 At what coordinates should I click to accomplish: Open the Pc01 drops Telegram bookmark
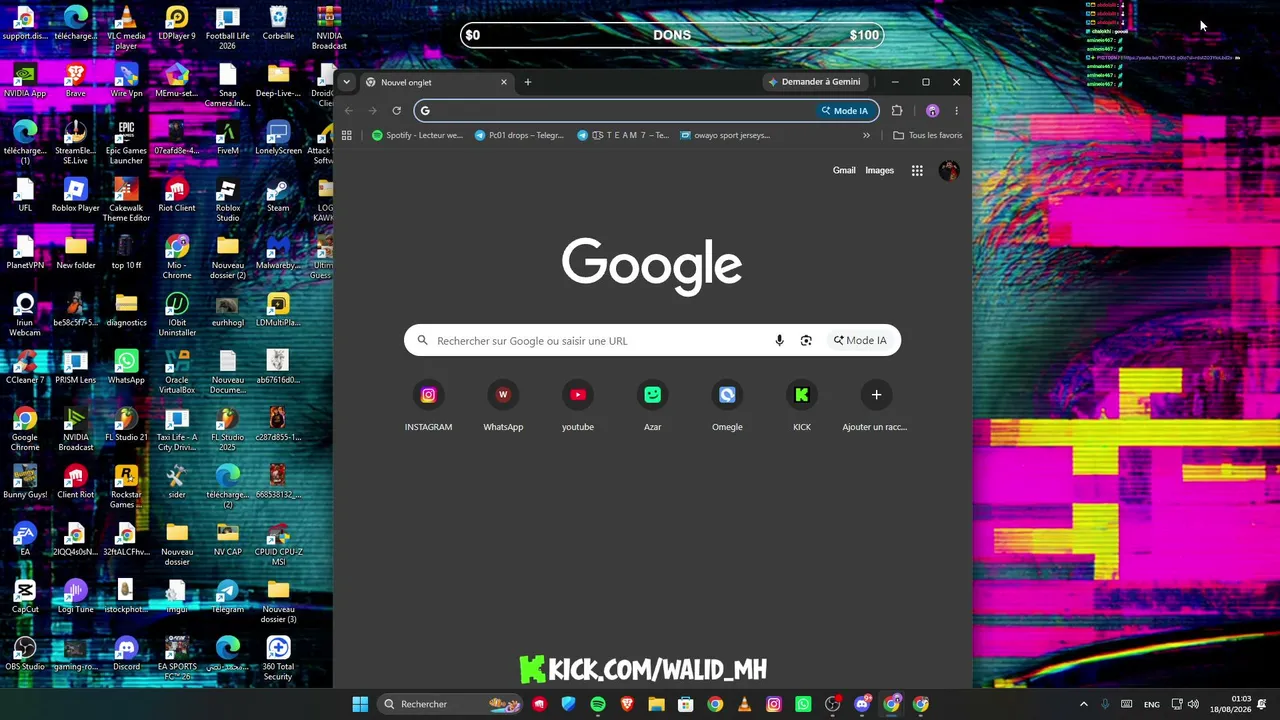pyautogui.click(x=519, y=135)
